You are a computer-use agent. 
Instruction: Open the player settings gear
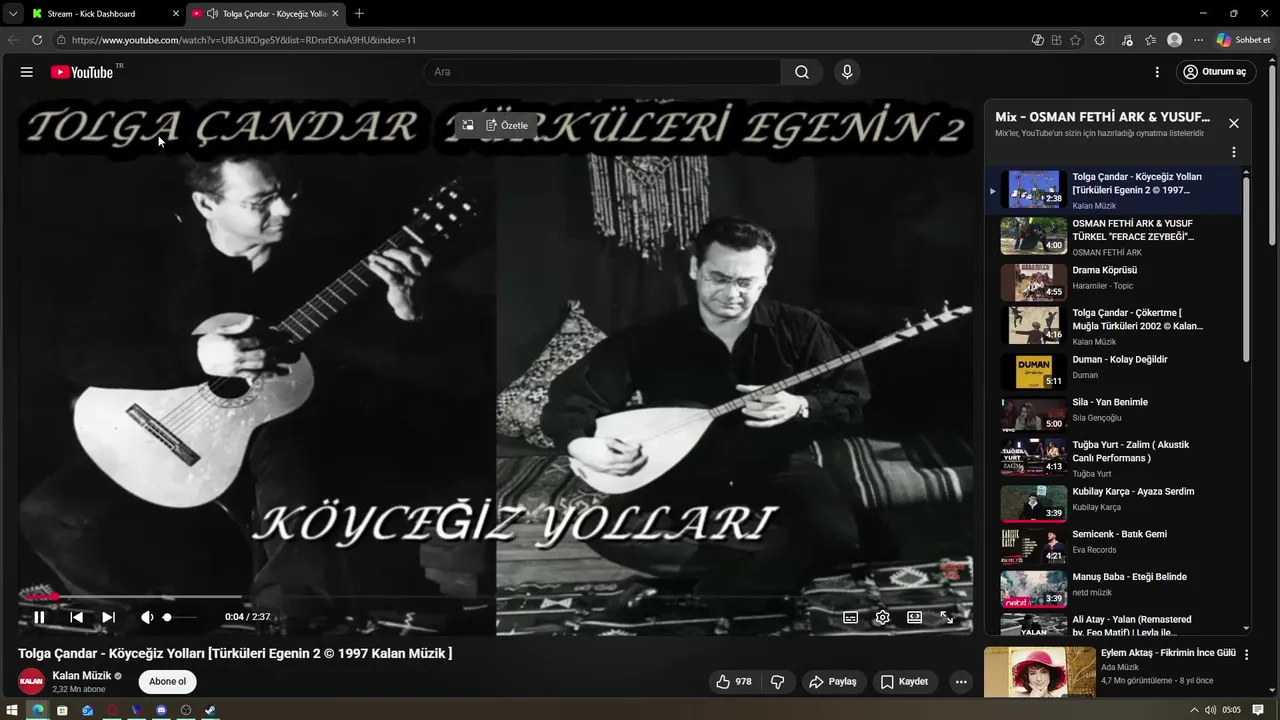coord(882,617)
